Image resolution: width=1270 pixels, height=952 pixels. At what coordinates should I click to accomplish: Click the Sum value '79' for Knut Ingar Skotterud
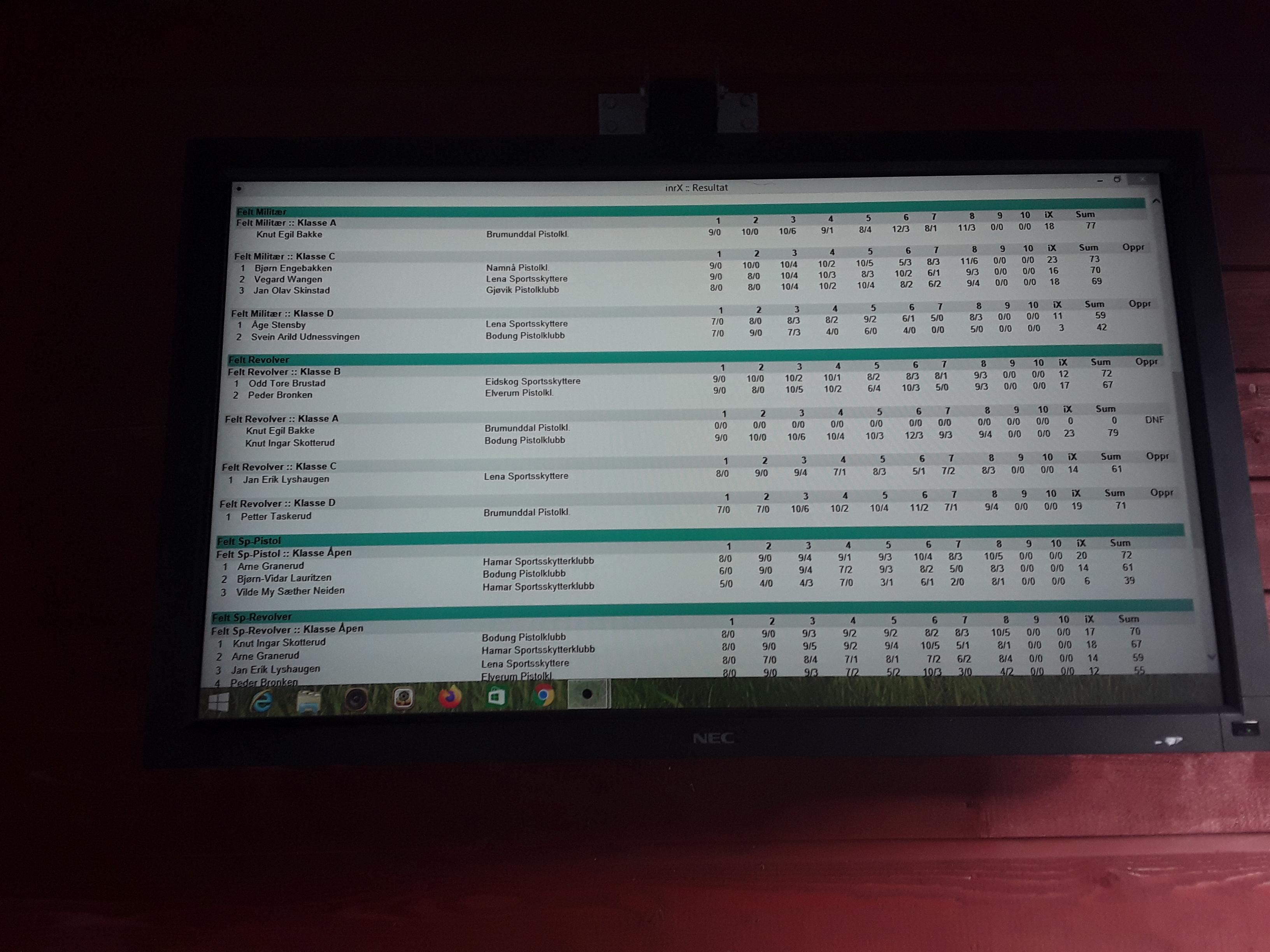tap(1113, 433)
